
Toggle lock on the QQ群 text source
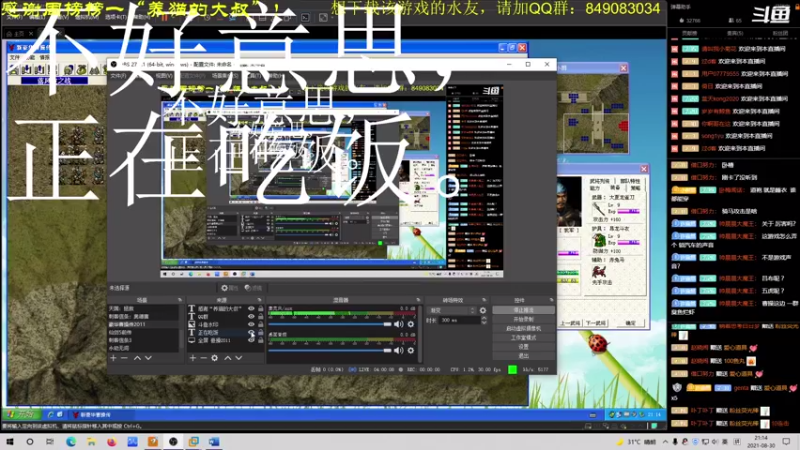click(x=260, y=316)
